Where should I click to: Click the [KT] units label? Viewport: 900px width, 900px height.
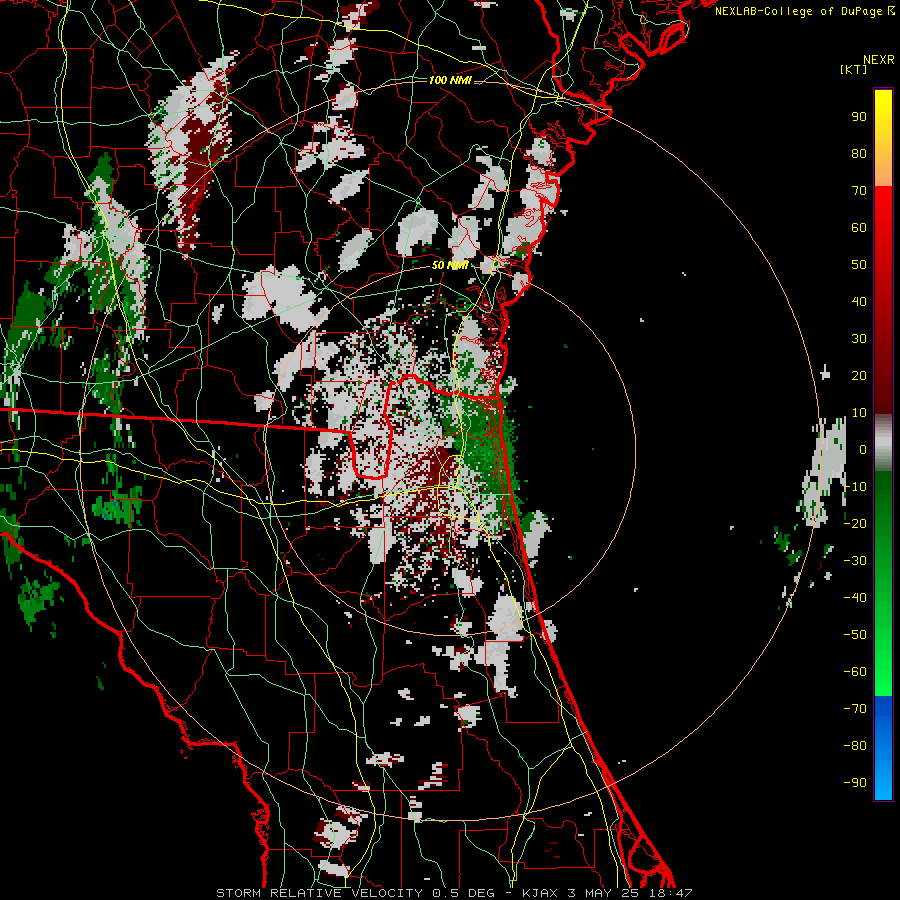854,69
